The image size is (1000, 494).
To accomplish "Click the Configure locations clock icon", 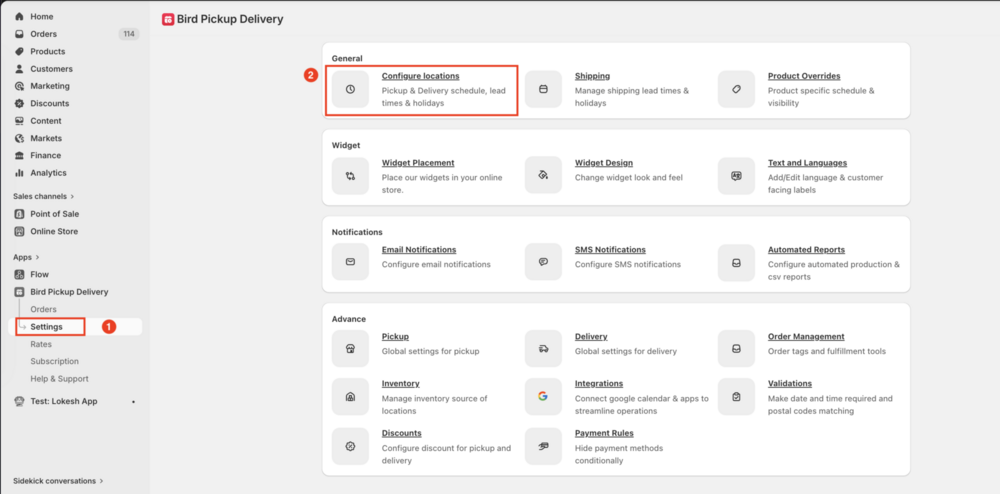I will (350, 89).
